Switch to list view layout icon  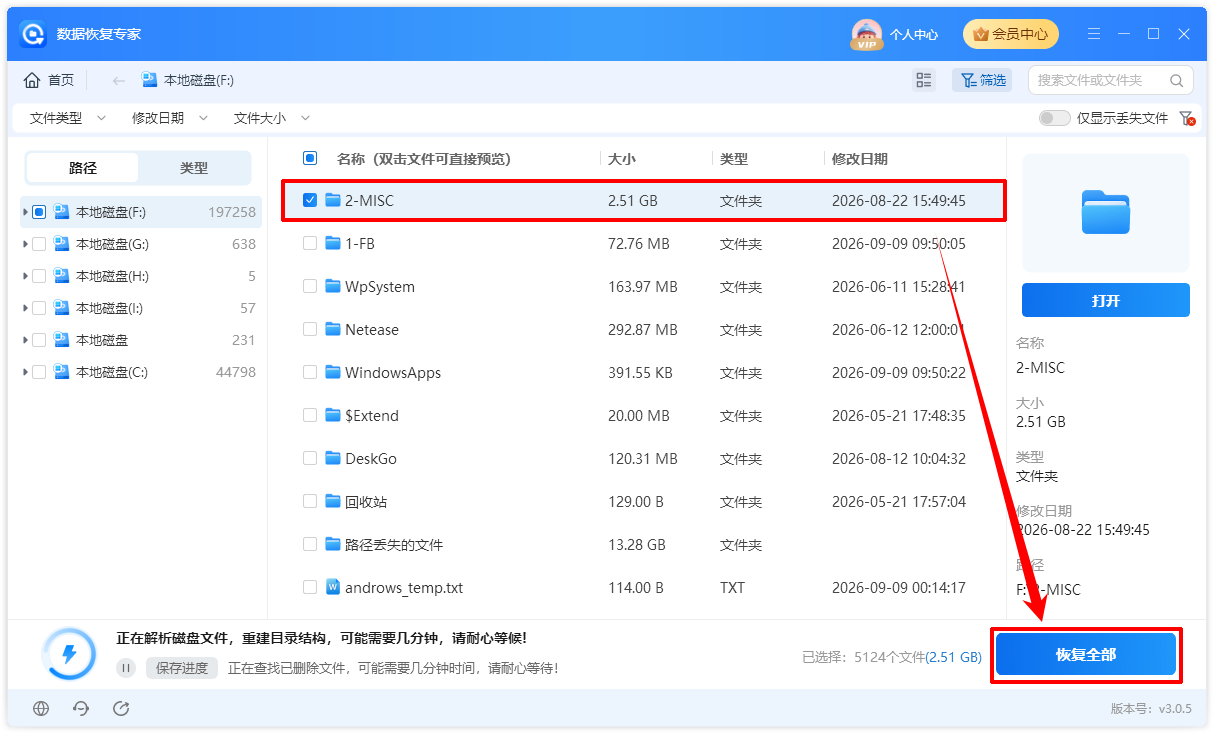[x=924, y=80]
